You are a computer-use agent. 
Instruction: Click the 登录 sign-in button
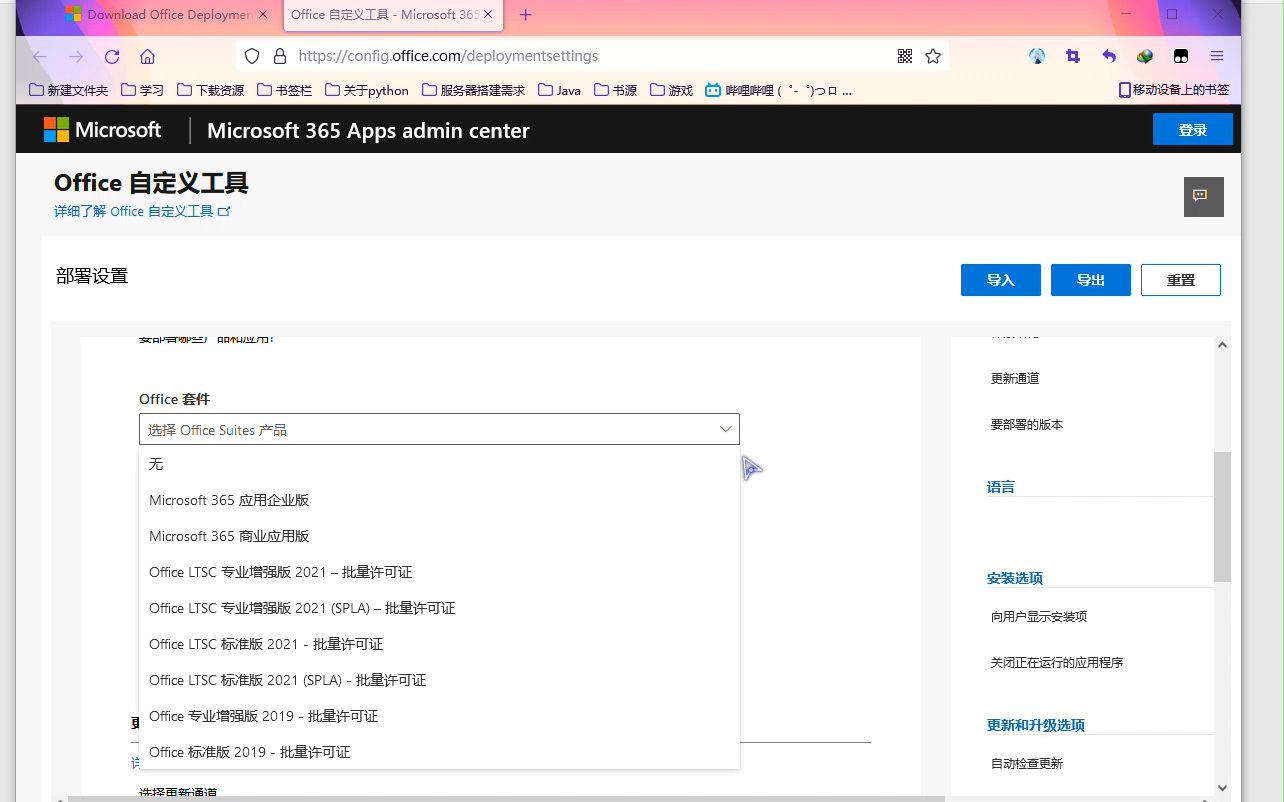coord(1192,130)
